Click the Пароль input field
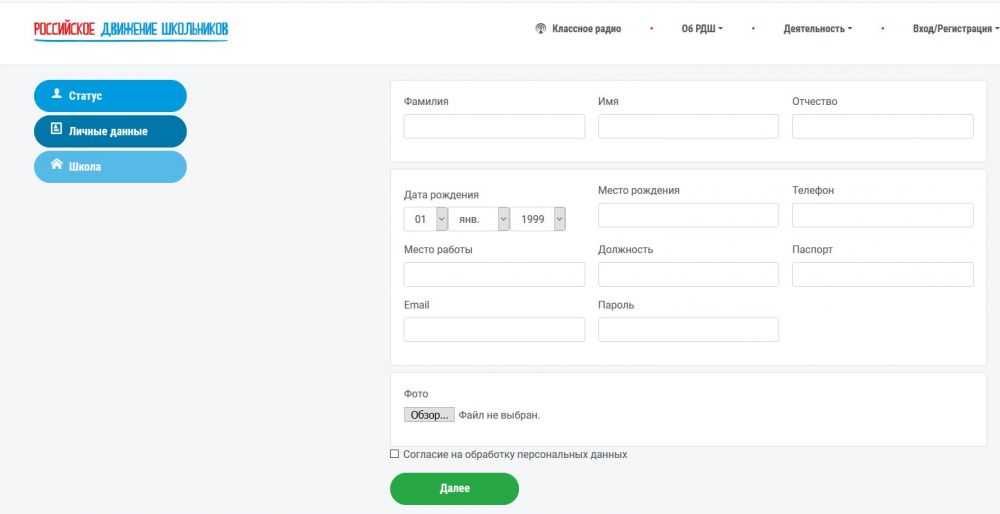Screen dimensions: 1000x514 point(688,330)
